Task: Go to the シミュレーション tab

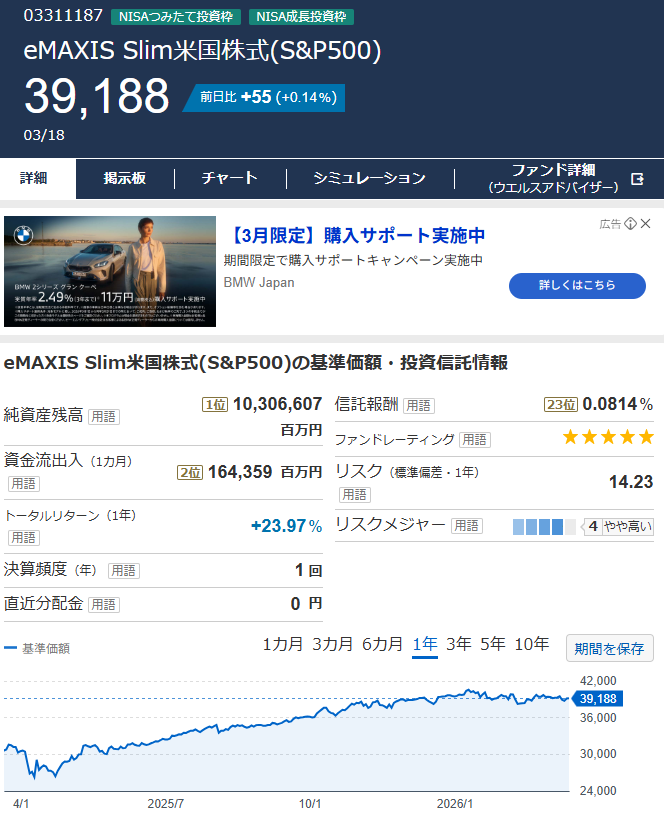Action: (369, 178)
